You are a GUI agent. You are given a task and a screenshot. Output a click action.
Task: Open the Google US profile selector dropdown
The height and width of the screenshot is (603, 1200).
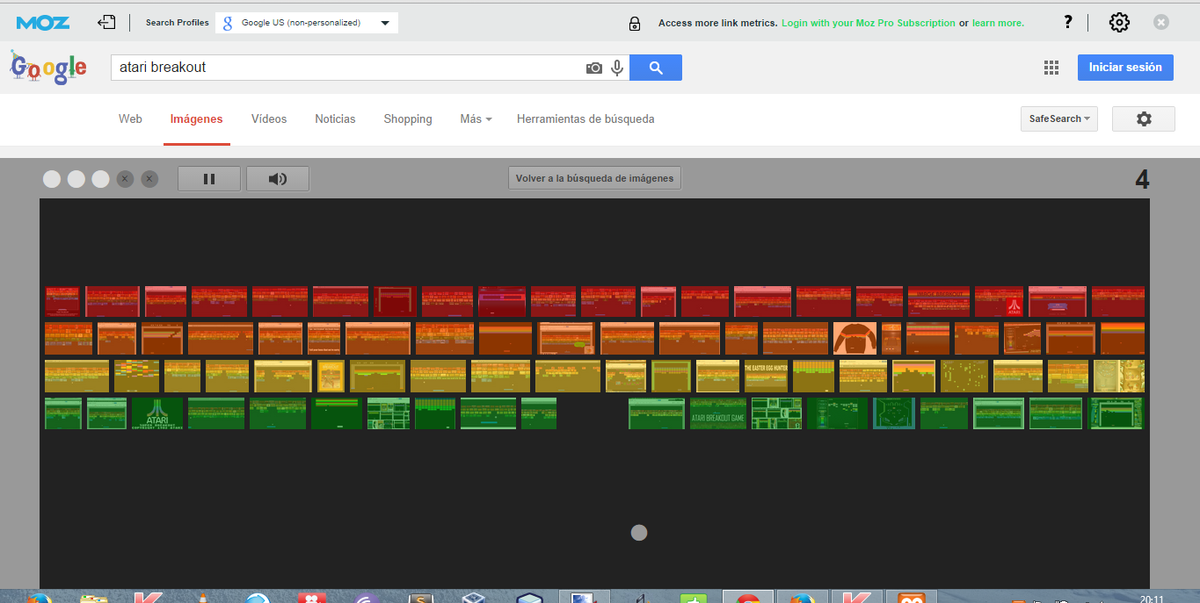coord(307,21)
